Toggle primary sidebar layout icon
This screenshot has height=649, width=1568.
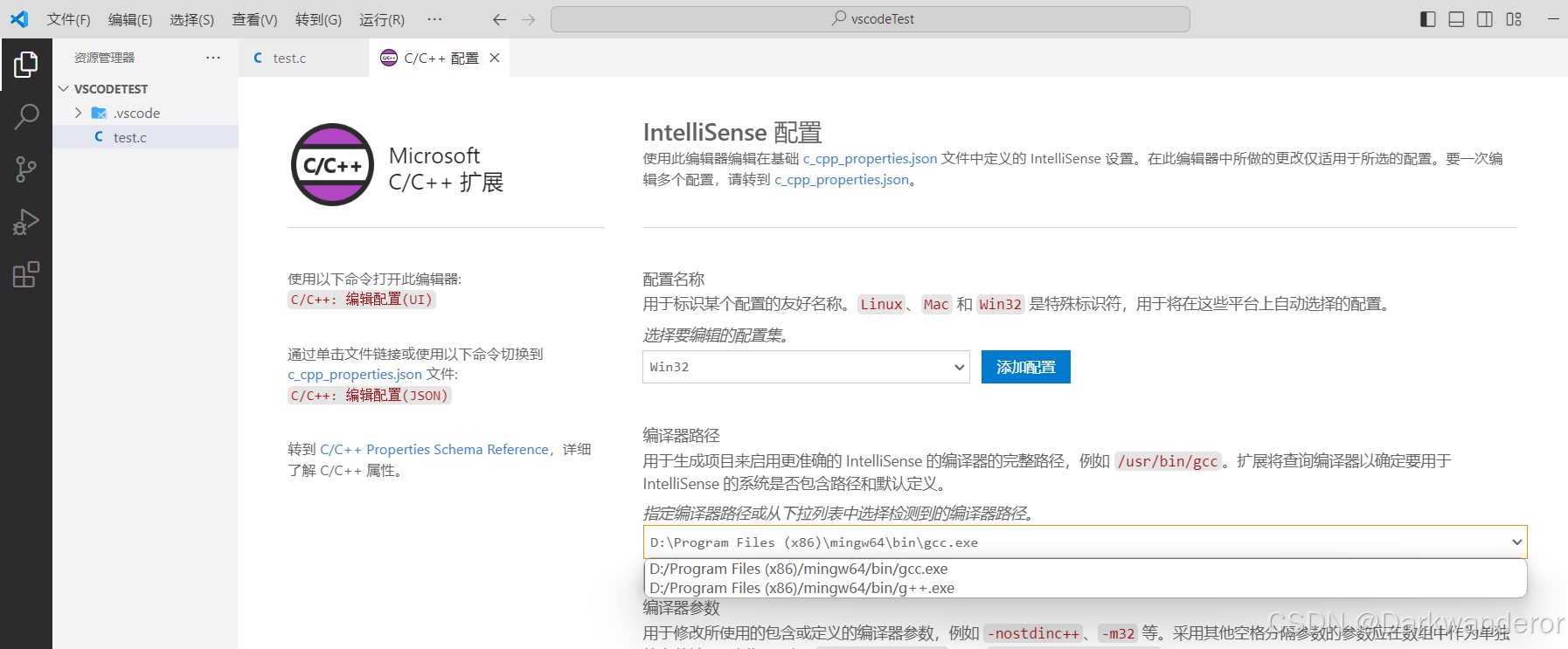click(1428, 19)
